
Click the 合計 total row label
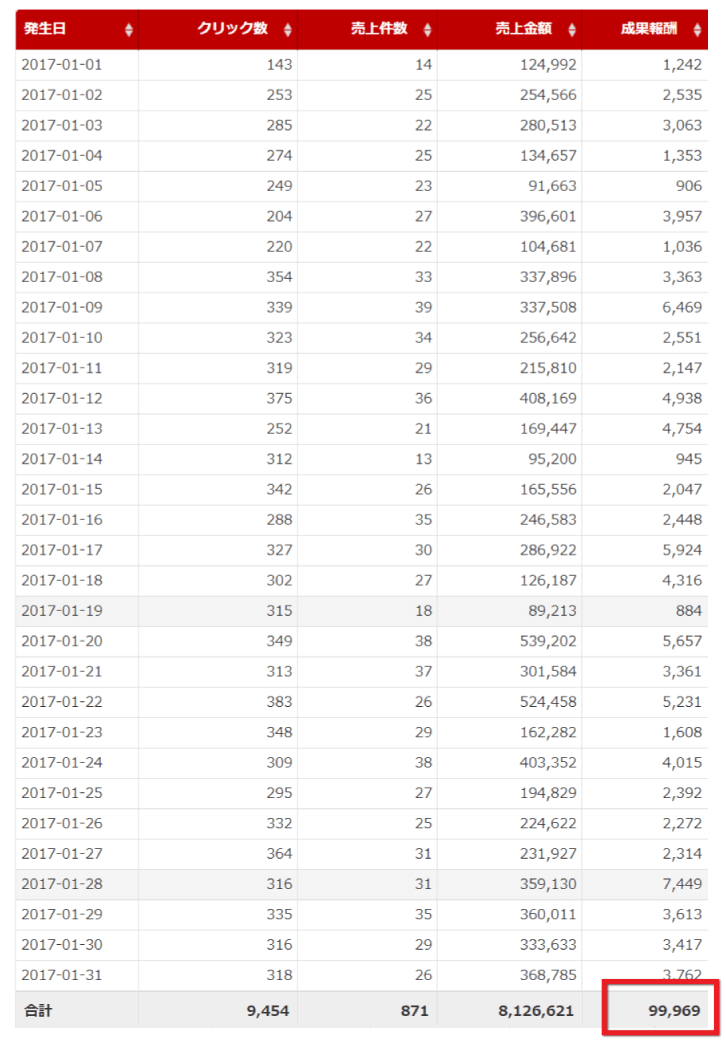(x=38, y=1011)
